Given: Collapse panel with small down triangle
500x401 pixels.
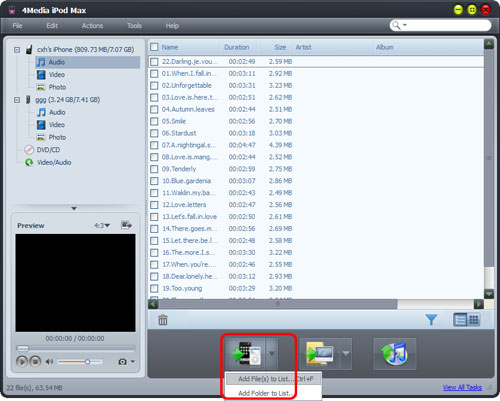Looking at the screenshot, I should coord(74,208).
